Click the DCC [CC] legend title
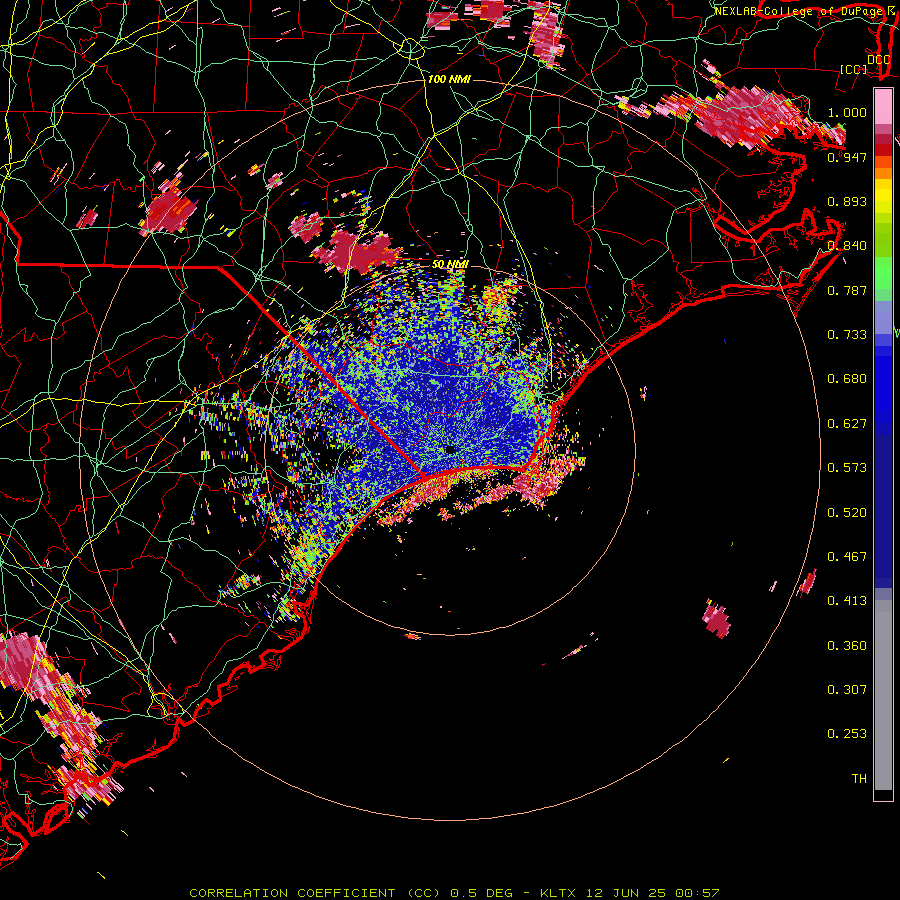The height and width of the screenshot is (900, 900). [x=864, y=64]
